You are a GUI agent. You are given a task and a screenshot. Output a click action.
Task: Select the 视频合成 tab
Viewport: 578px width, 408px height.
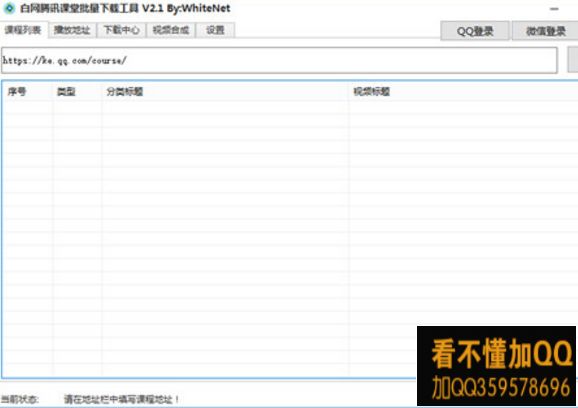point(171,30)
